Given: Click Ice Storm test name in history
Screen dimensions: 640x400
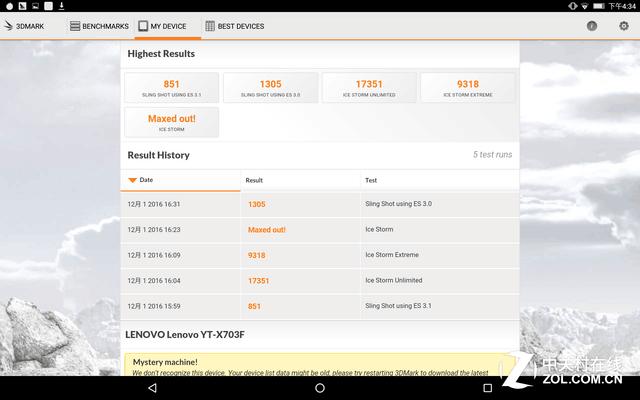Looking at the screenshot, I should [x=379, y=229].
